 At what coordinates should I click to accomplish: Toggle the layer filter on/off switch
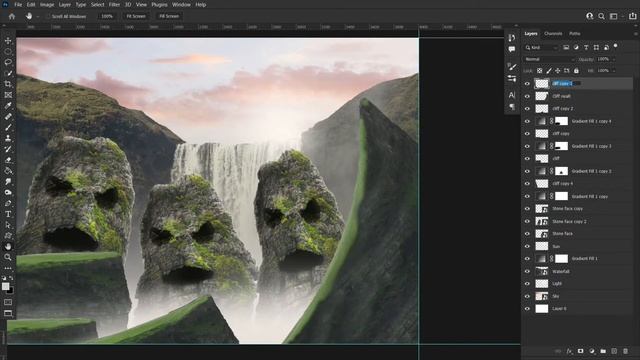click(x=616, y=47)
